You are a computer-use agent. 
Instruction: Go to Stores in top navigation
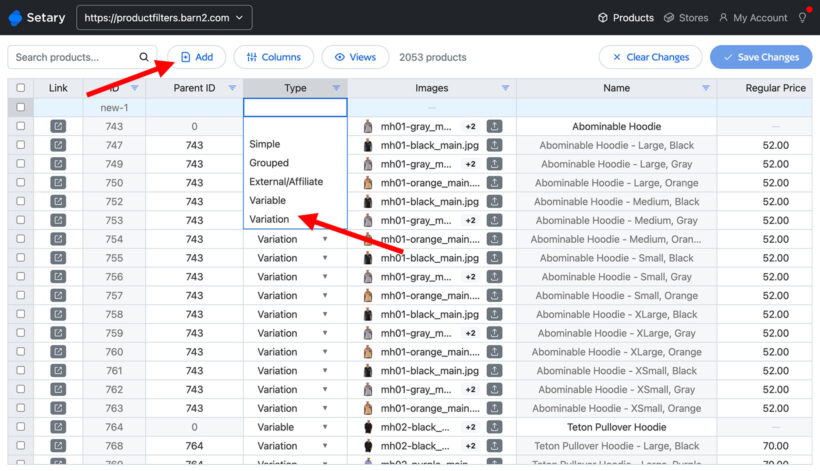click(686, 18)
